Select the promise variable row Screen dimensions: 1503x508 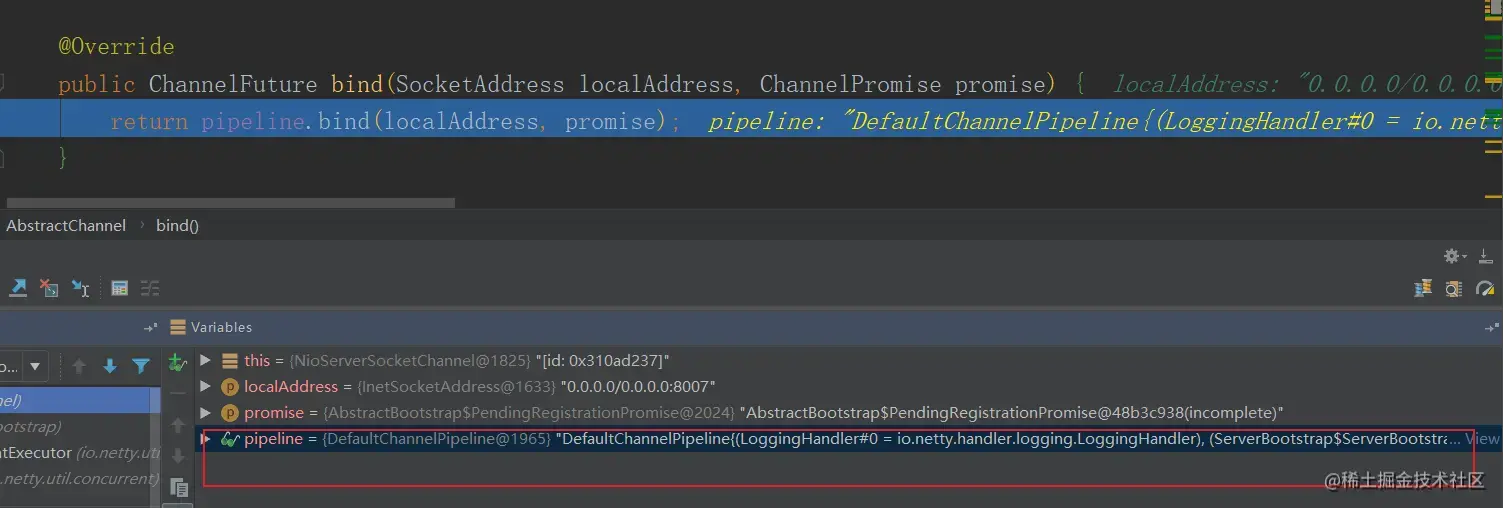pyautogui.click(x=848, y=412)
